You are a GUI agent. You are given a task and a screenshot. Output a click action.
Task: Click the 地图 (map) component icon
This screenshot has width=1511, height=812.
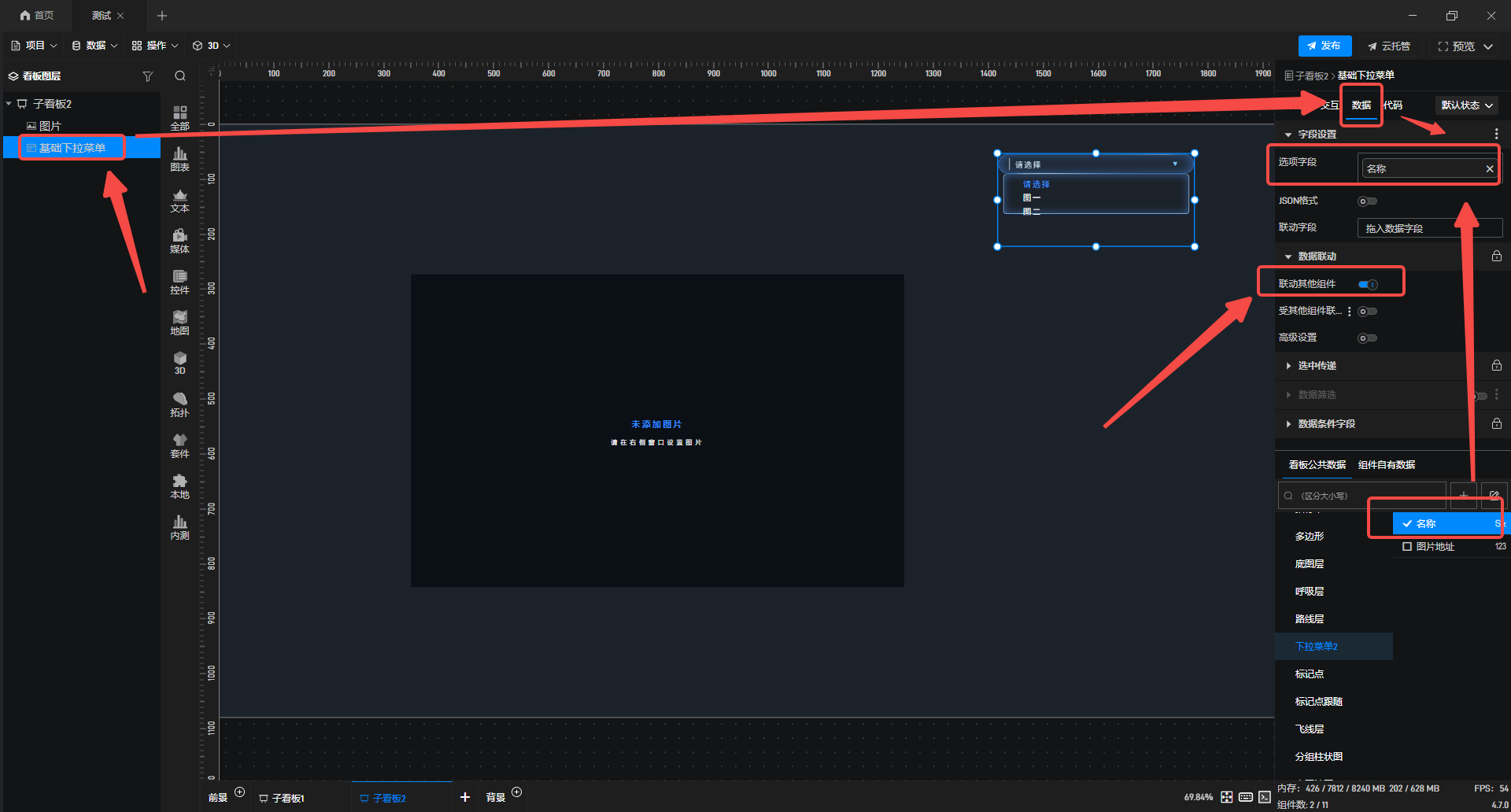179,323
